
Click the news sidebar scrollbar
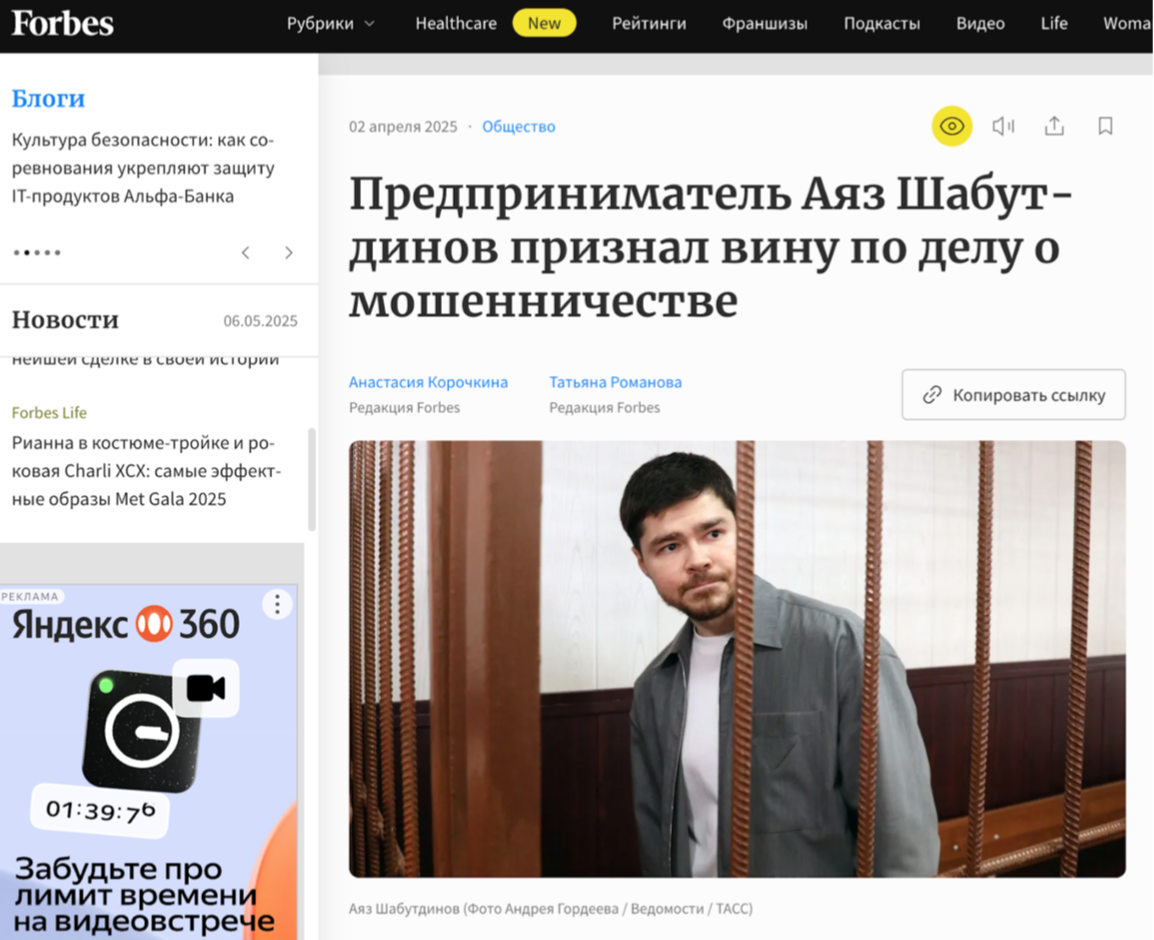click(312, 479)
